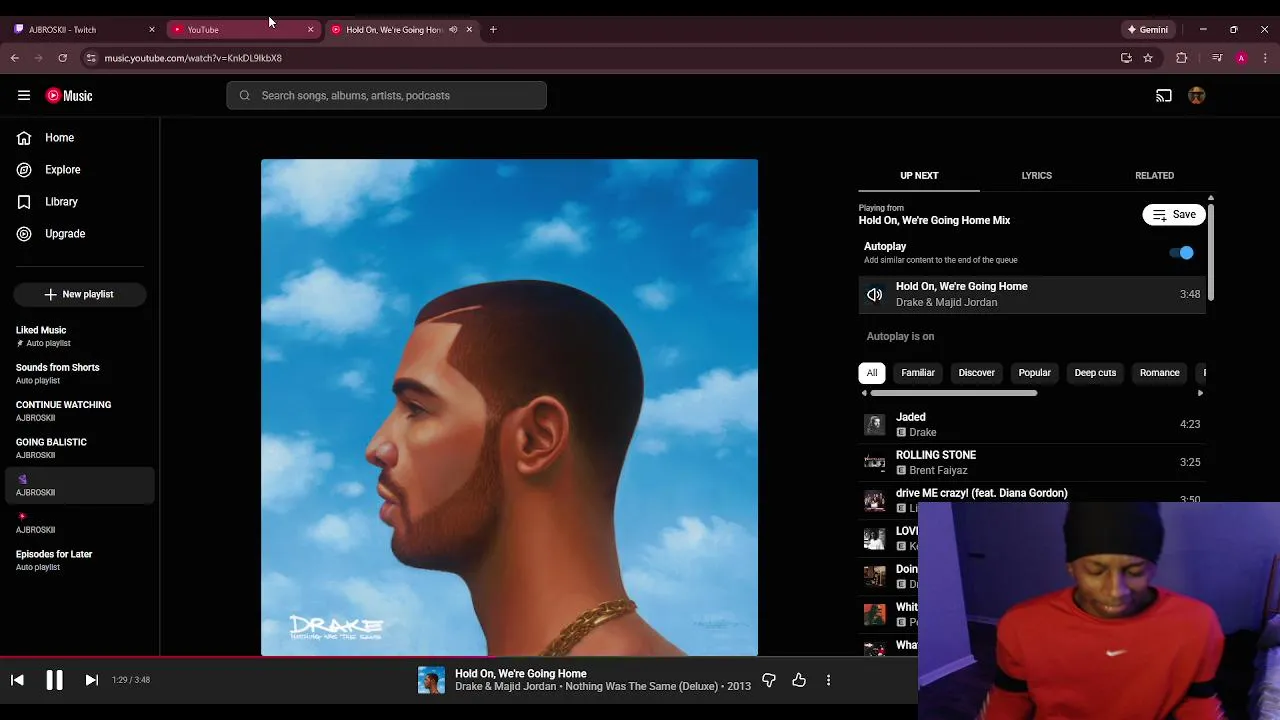Viewport: 1280px width, 720px height.
Task: Click the Drake album art
Action: pyautogui.click(x=509, y=407)
